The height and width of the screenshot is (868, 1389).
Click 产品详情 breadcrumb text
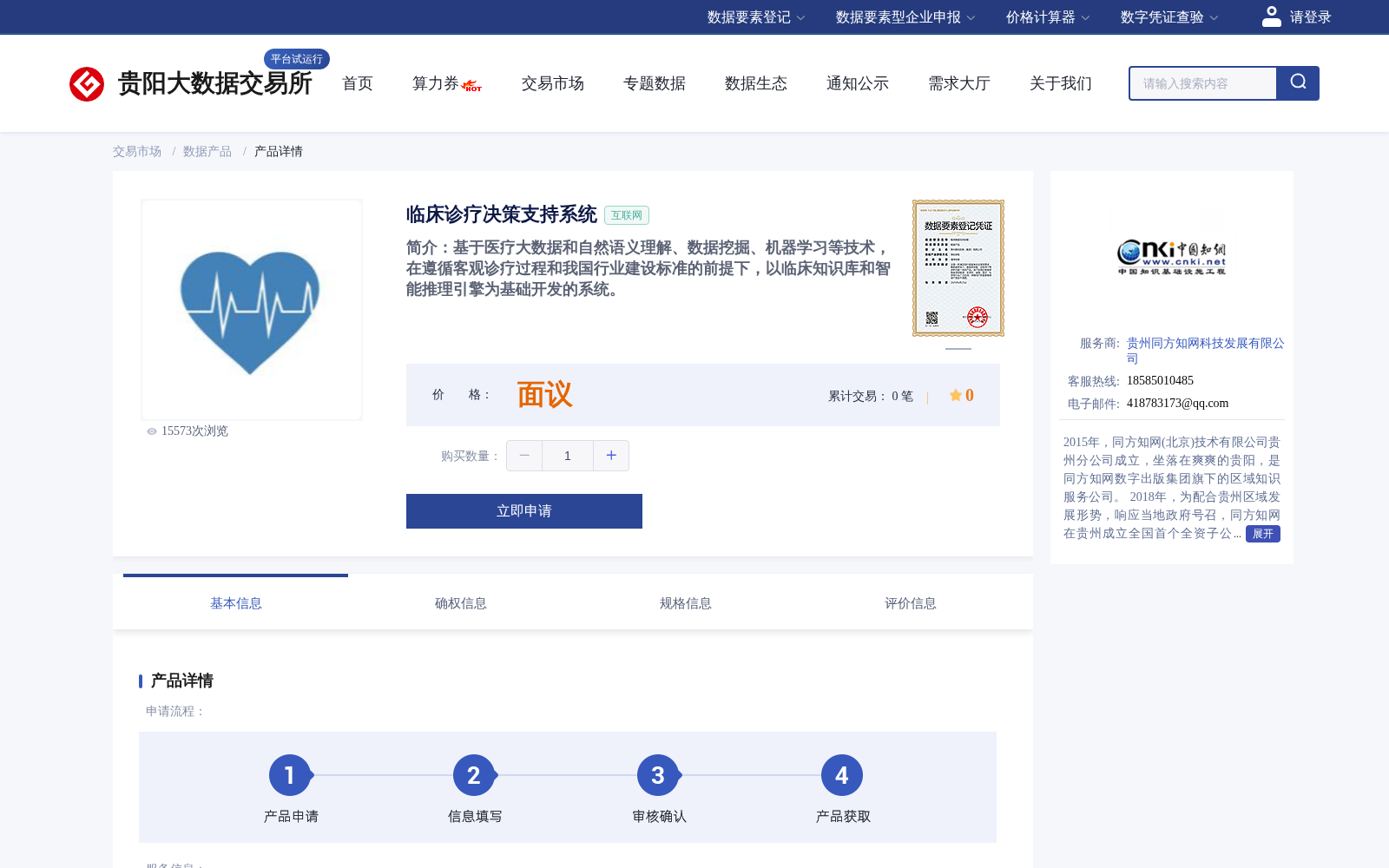tap(279, 152)
